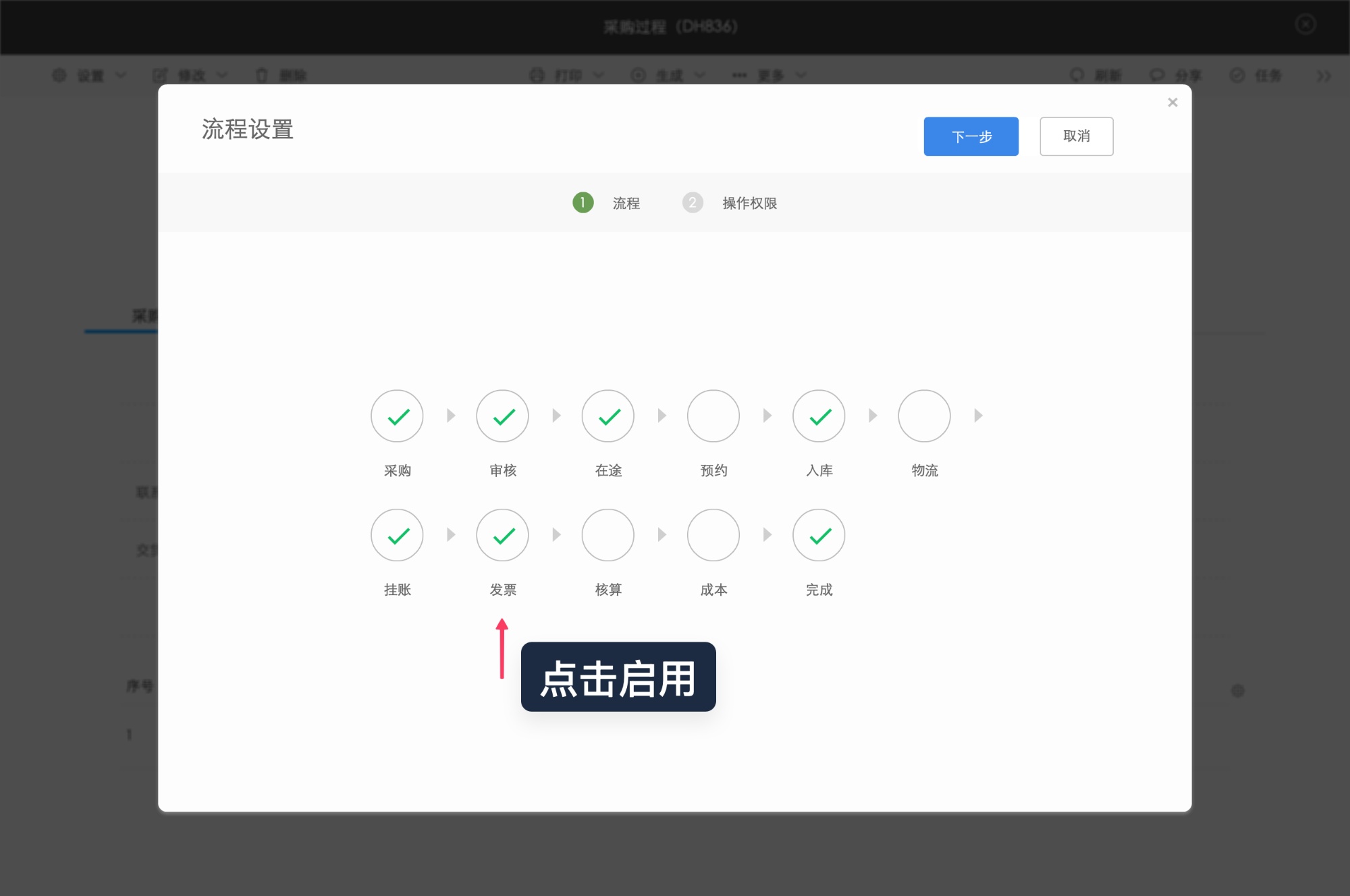Click the 刷新 refresh icon
The height and width of the screenshot is (896, 1350).
click(1075, 76)
